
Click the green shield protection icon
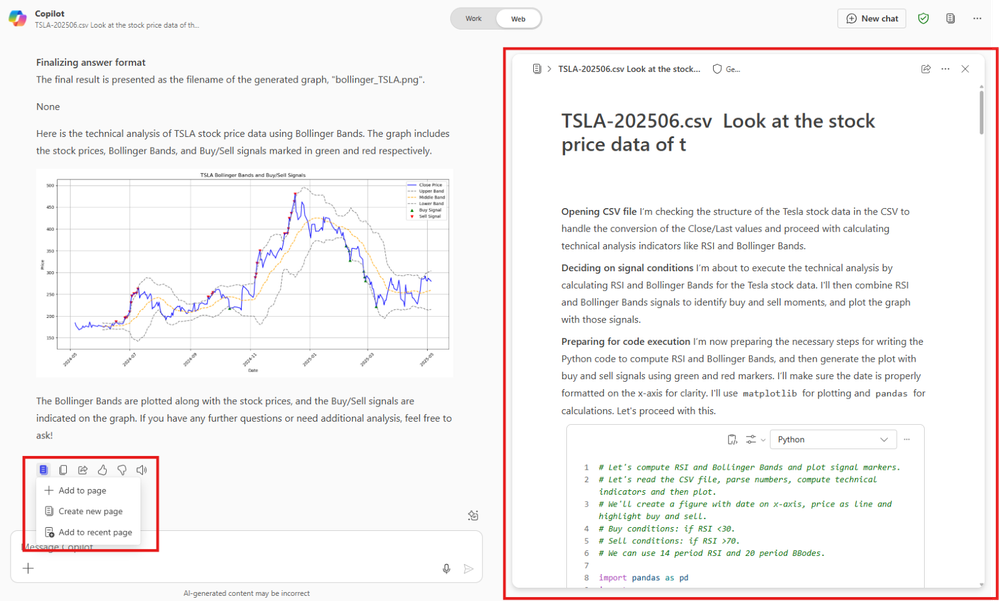click(923, 18)
